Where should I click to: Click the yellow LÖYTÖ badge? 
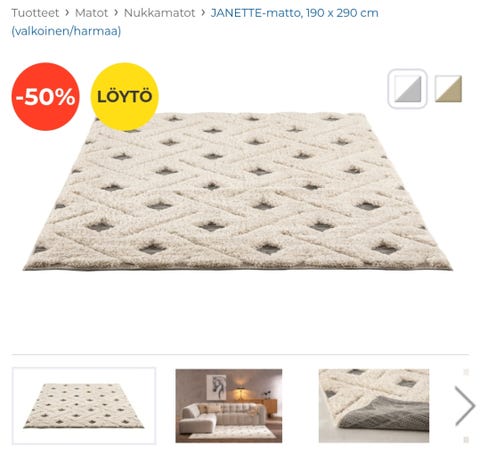tap(125, 97)
